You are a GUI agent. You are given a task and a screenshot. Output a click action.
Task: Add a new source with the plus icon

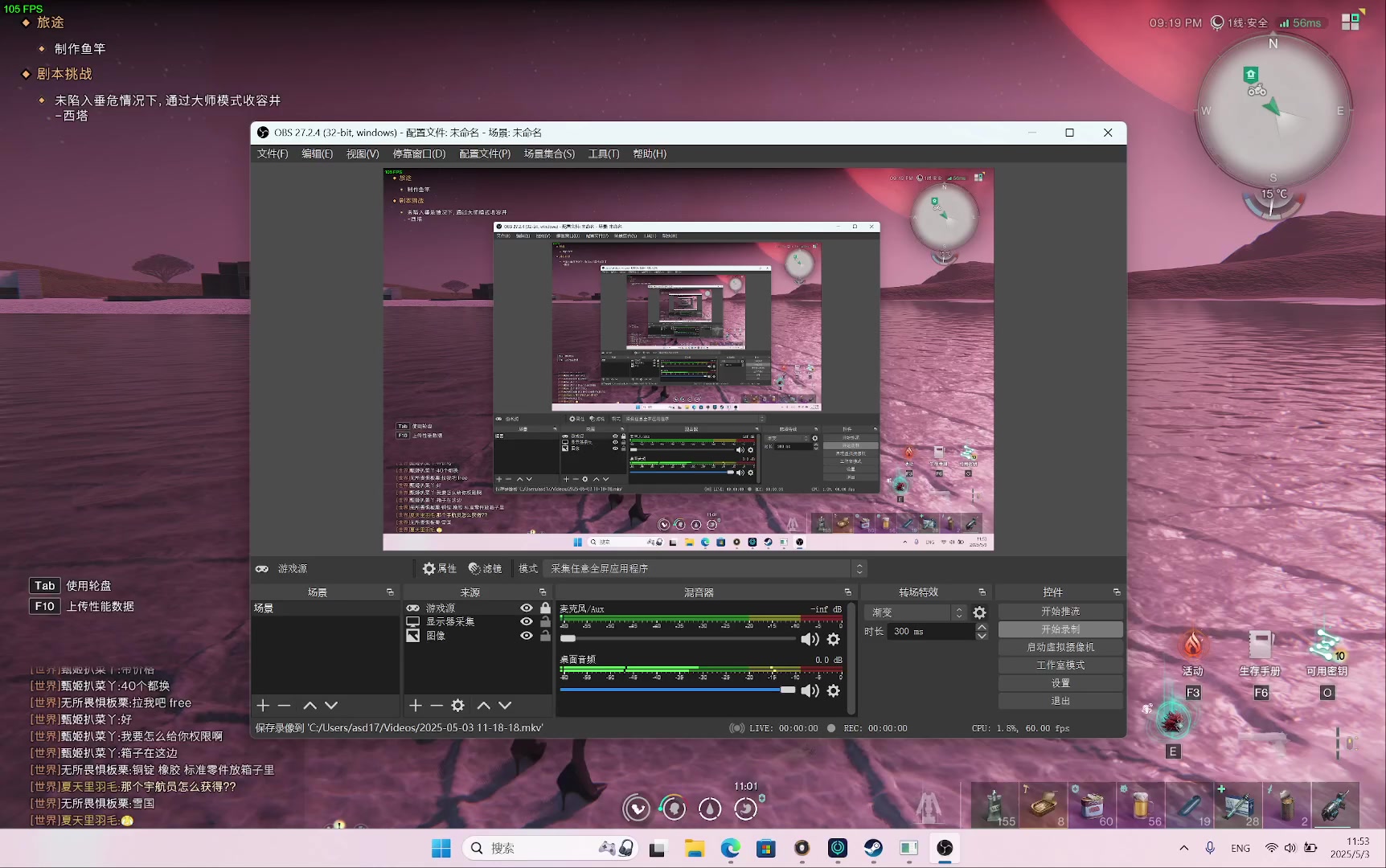coord(415,706)
